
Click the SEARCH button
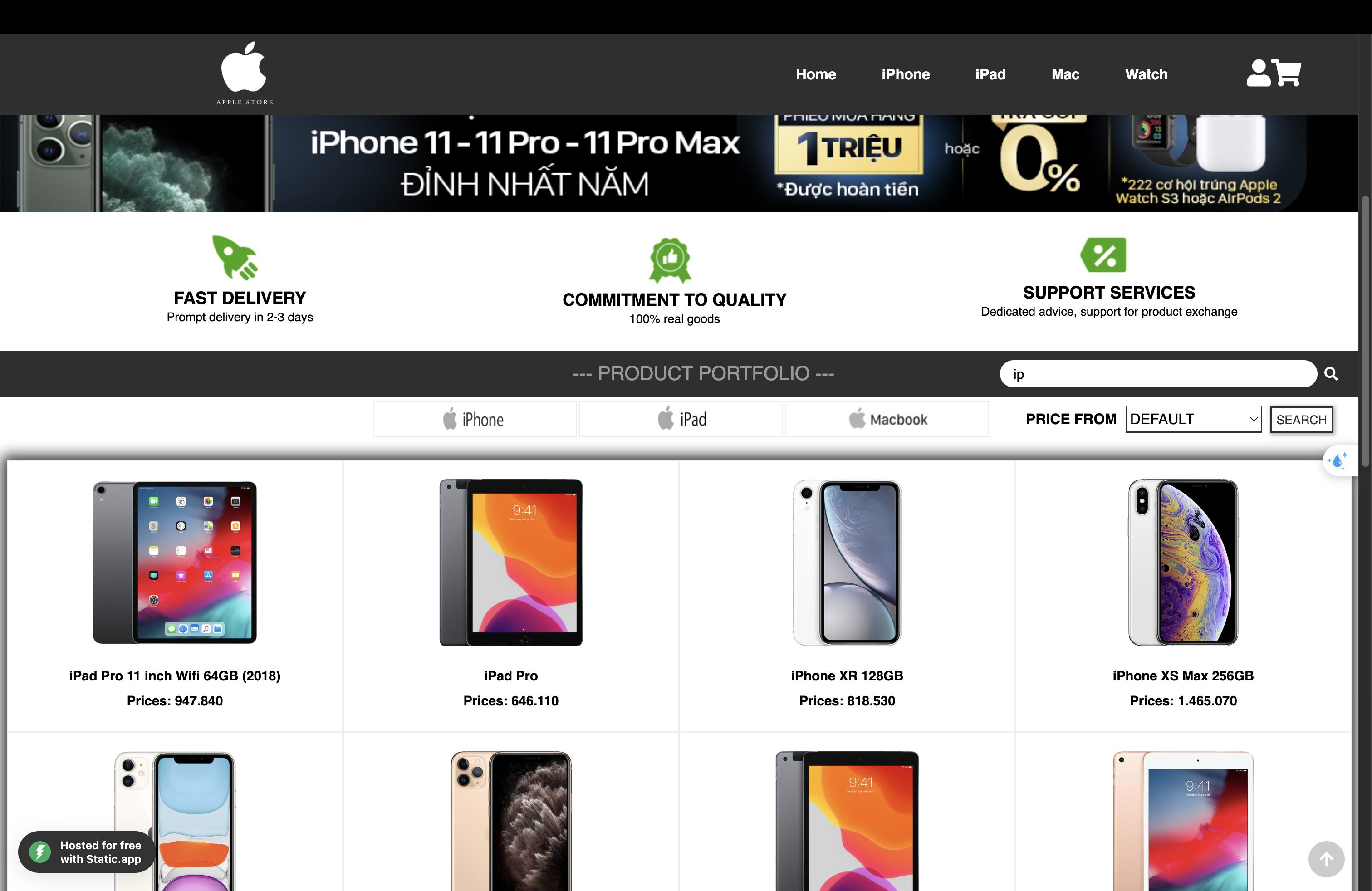tap(1301, 419)
